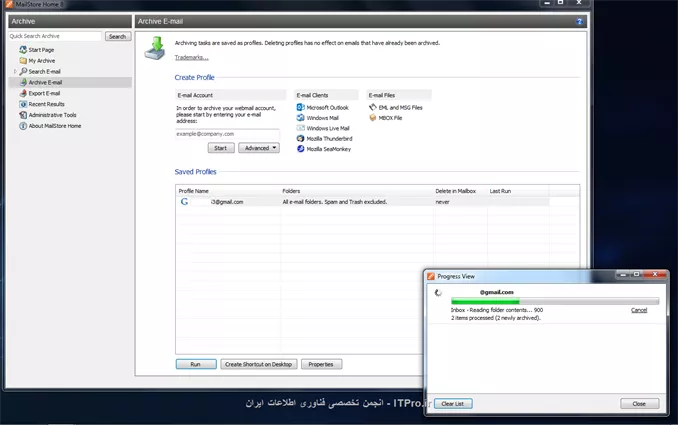Click the large archive download icon
The height and width of the screenshot is (425, 678).
pos(155,48)
